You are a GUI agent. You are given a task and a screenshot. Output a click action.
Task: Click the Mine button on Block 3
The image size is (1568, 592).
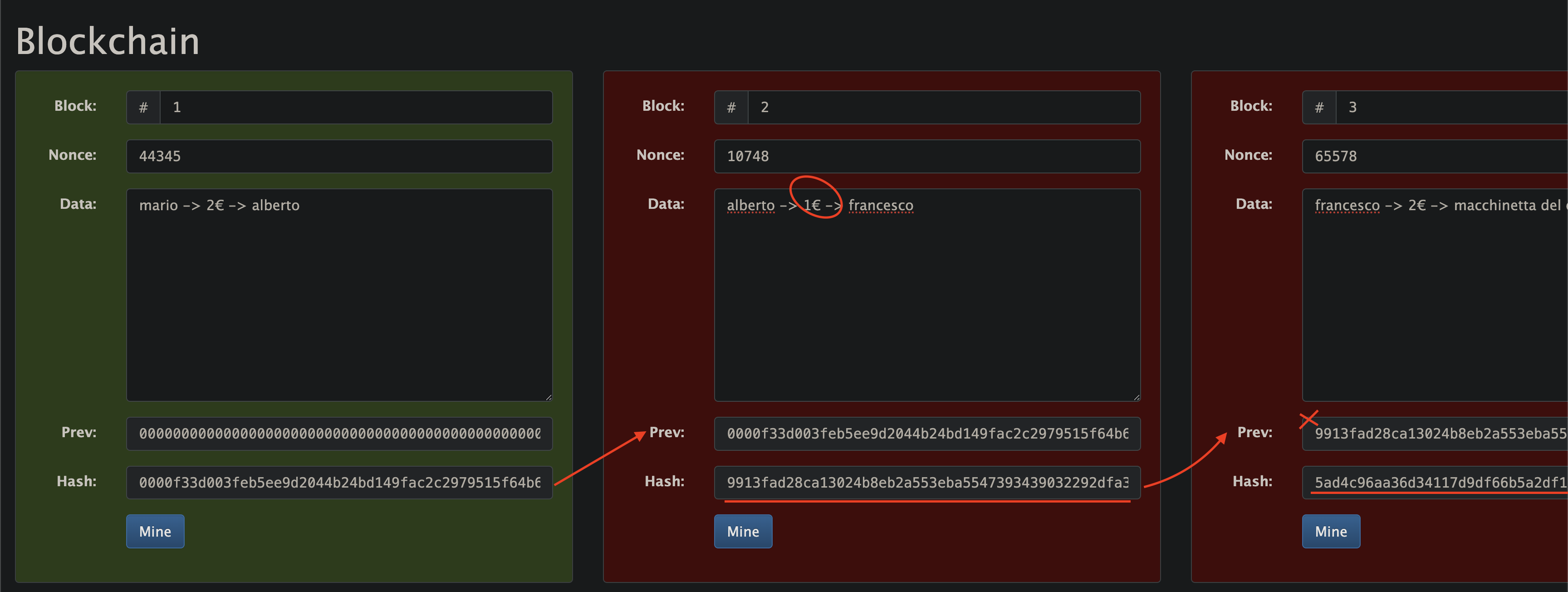click(x=1331, y=531)
